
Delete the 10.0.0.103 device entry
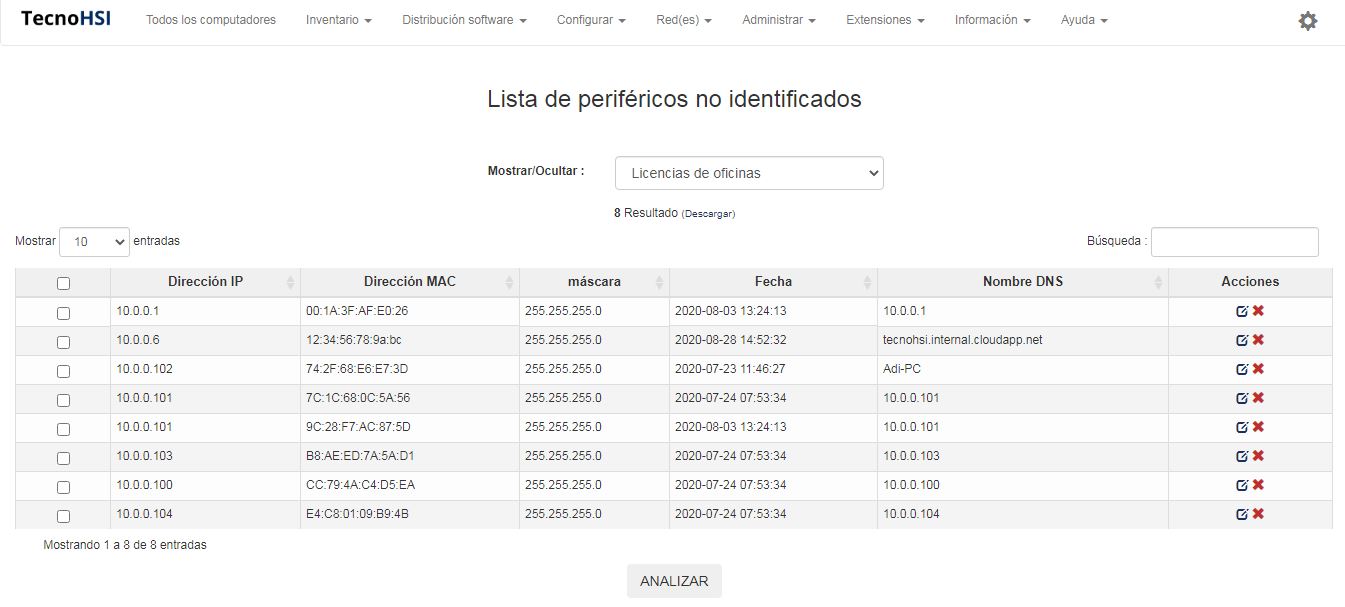coord(1258,456)
